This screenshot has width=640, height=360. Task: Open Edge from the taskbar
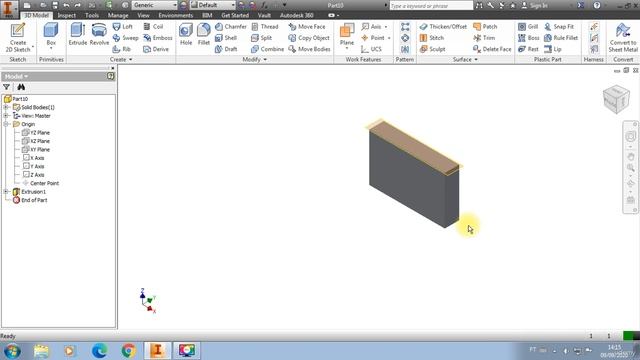[x=99, y=351]
